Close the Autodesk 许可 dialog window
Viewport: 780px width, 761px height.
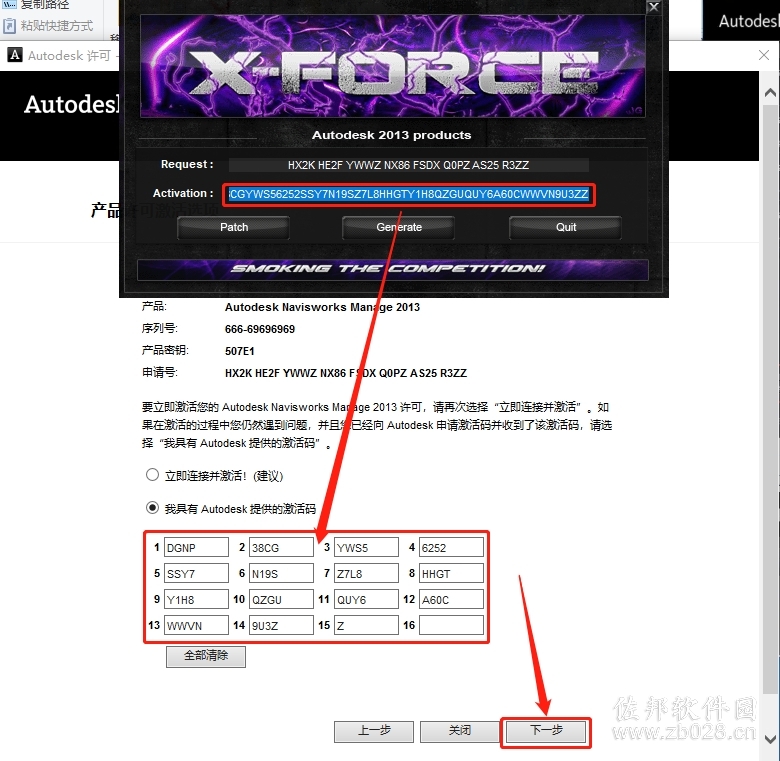coord(764,55)
